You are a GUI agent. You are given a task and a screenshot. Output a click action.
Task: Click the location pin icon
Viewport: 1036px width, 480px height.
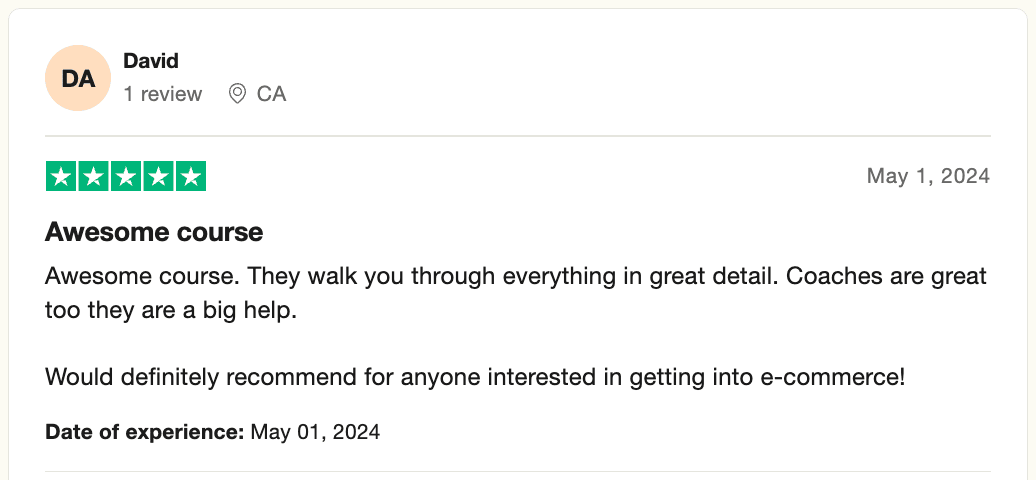(x=238, y=94)
